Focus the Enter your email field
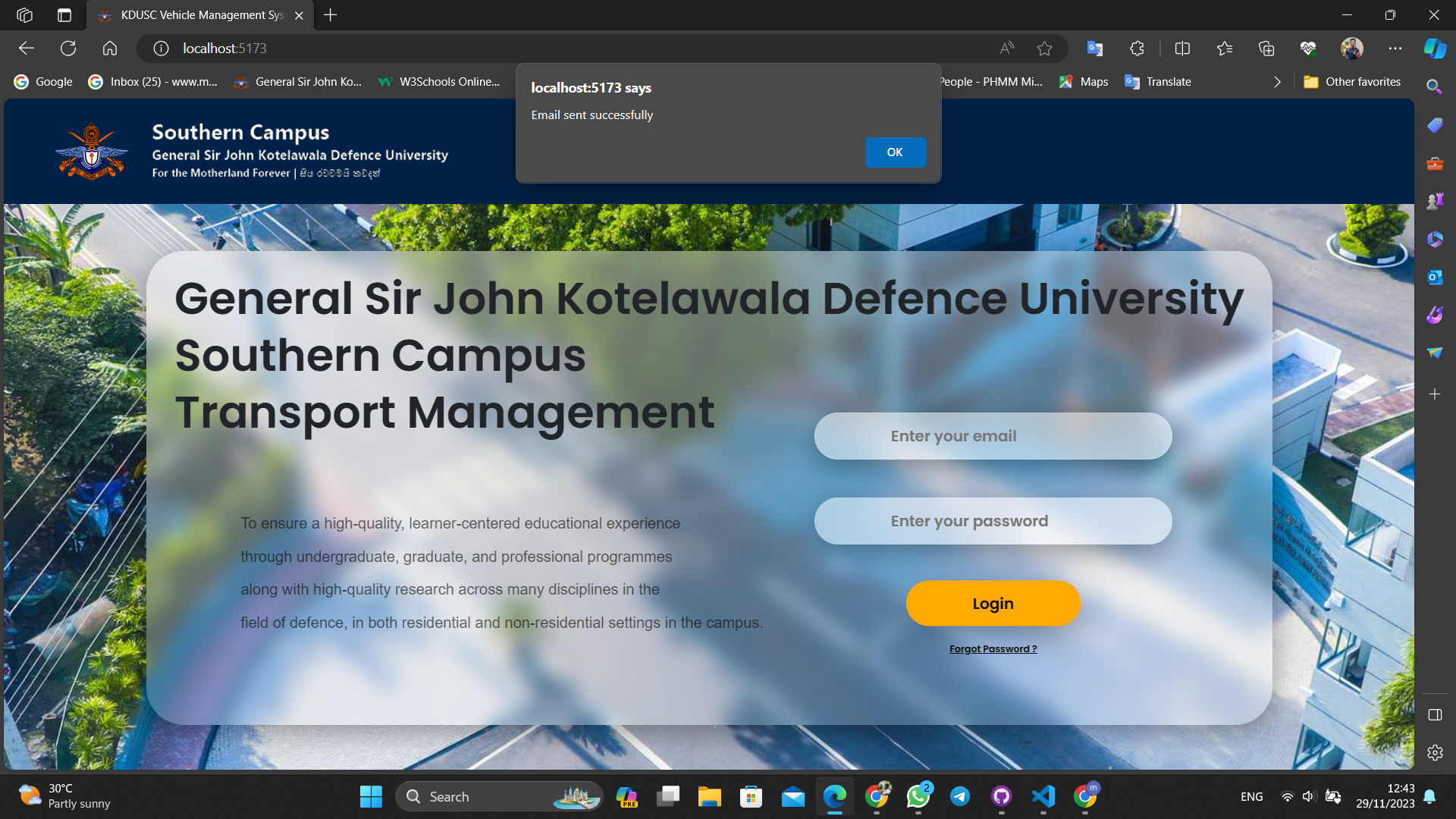This screenshot has height=819, width=1456. (993, 436)
